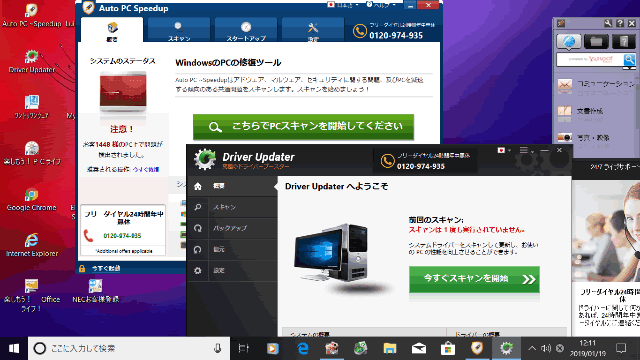Click the search magnifier button in the gadget panel
This screenshot has height=360, width=640.
click(x=629, y=60)
